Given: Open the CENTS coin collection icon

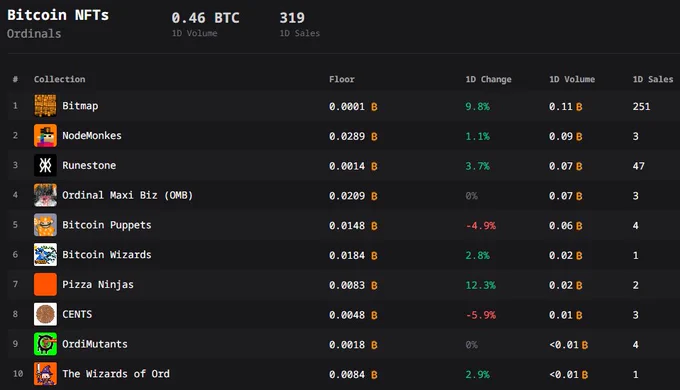Looking at the screenshot, I should tap(45, 314).
